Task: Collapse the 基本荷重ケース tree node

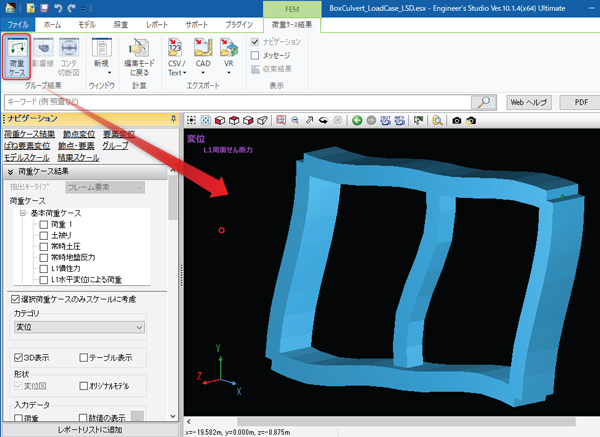Action: pyautogui.click(x=23, y=213)
